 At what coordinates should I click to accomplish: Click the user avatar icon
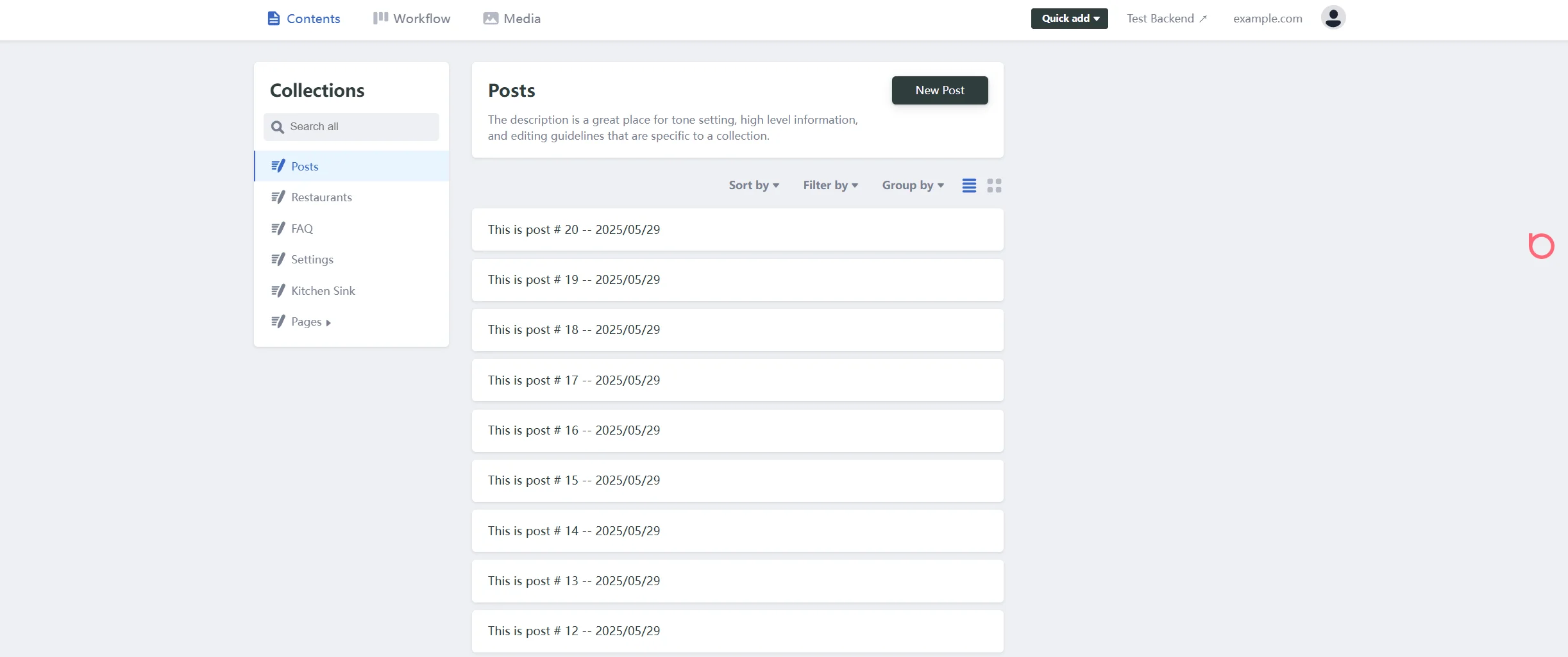pyautogui.click(x=1333, y=18)
